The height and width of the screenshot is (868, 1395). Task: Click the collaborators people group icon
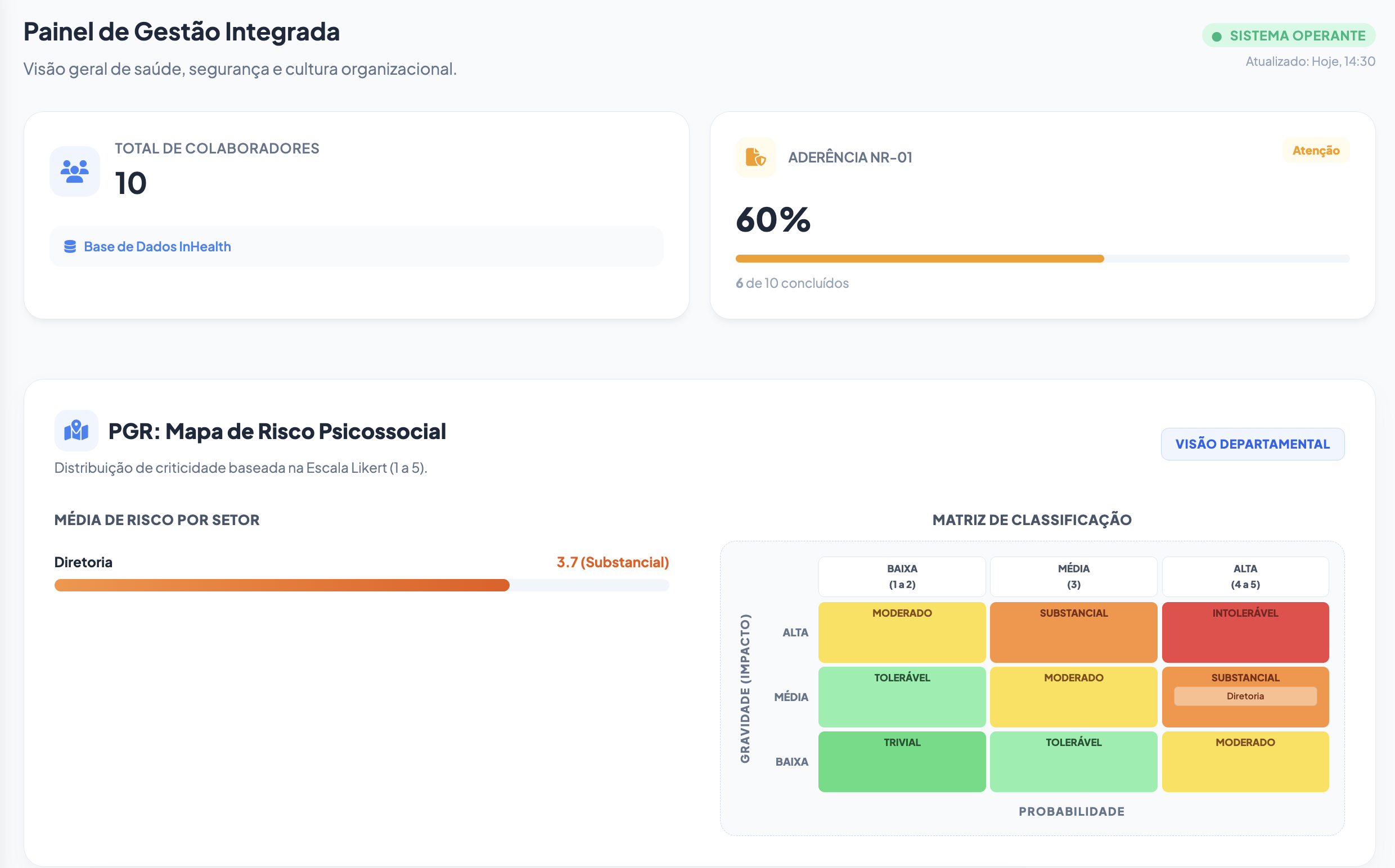pyautogui.click(x=75, y=171)
